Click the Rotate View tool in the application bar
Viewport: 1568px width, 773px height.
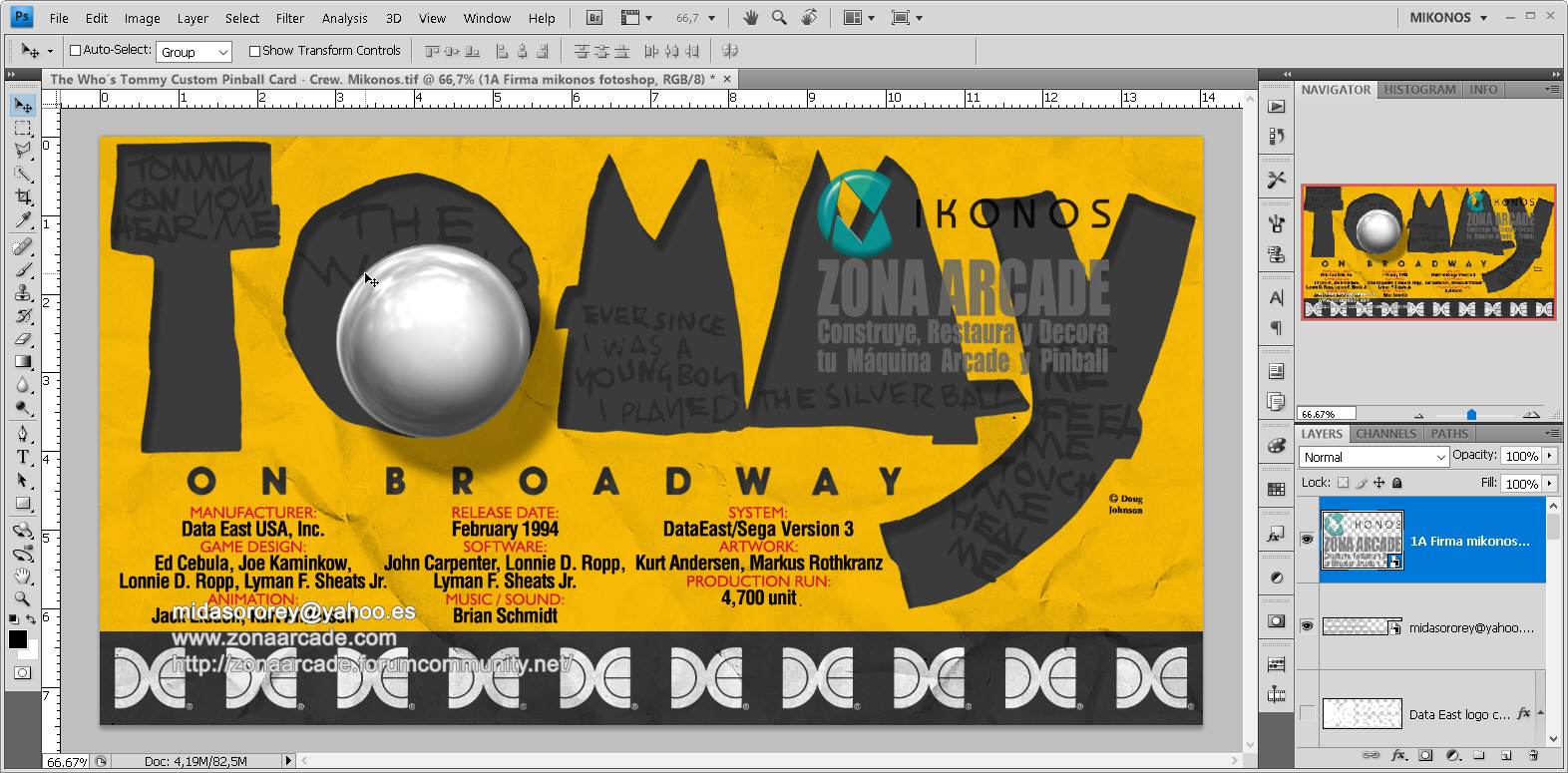point(809,17)
